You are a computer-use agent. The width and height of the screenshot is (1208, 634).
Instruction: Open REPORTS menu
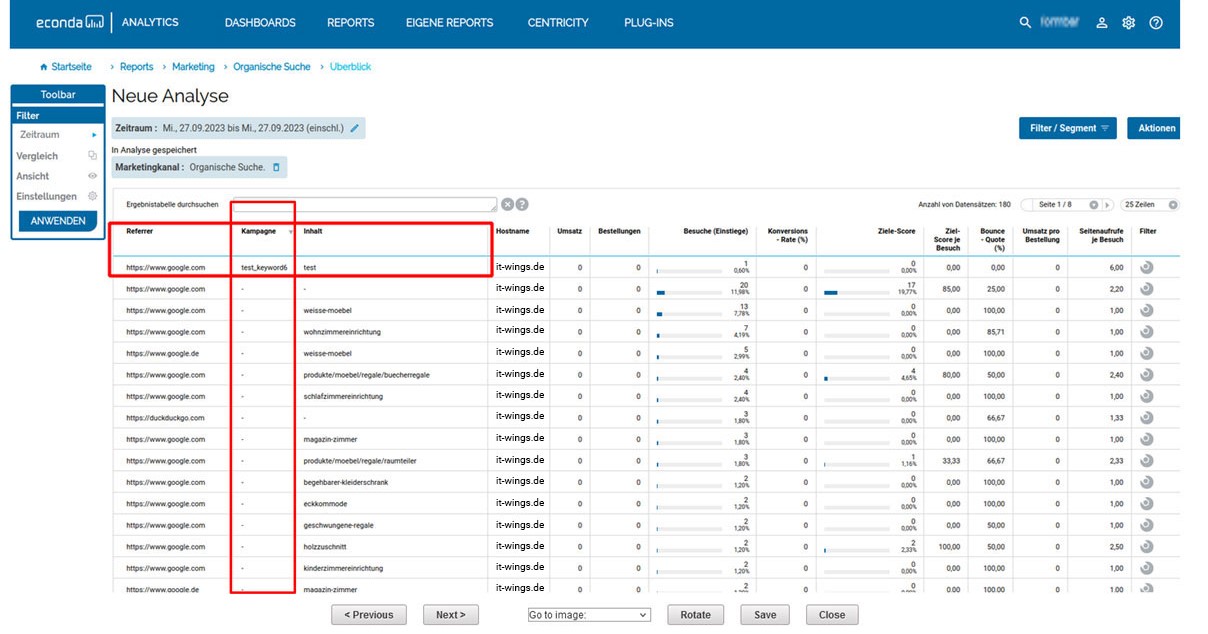[350, 22]
